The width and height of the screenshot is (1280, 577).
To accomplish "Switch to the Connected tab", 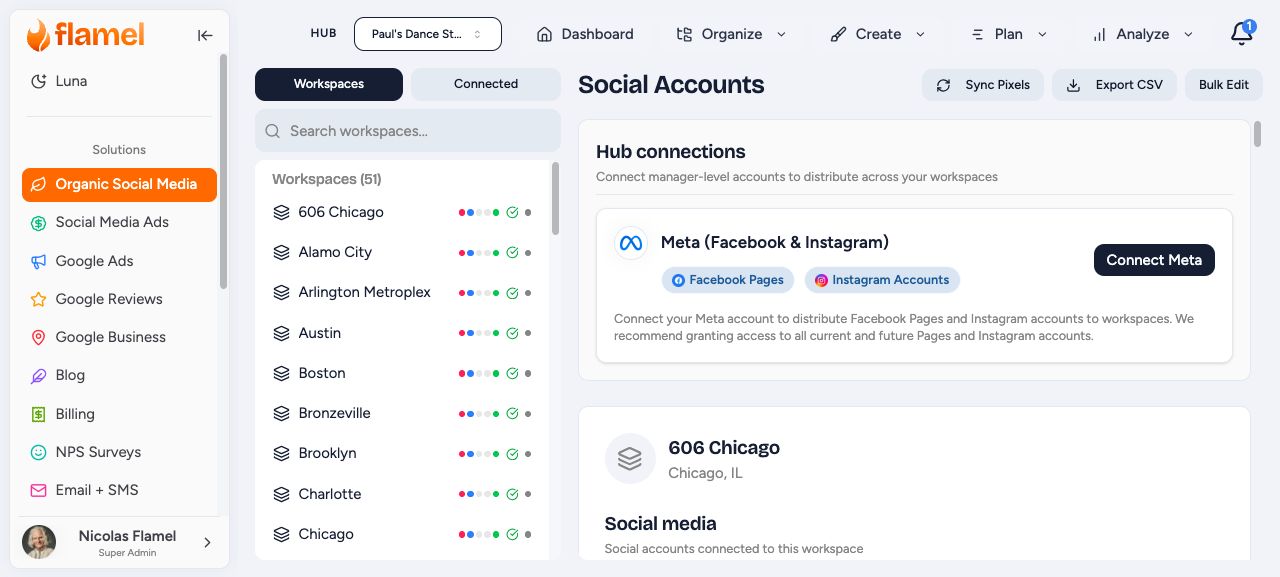I will point(486,84).
